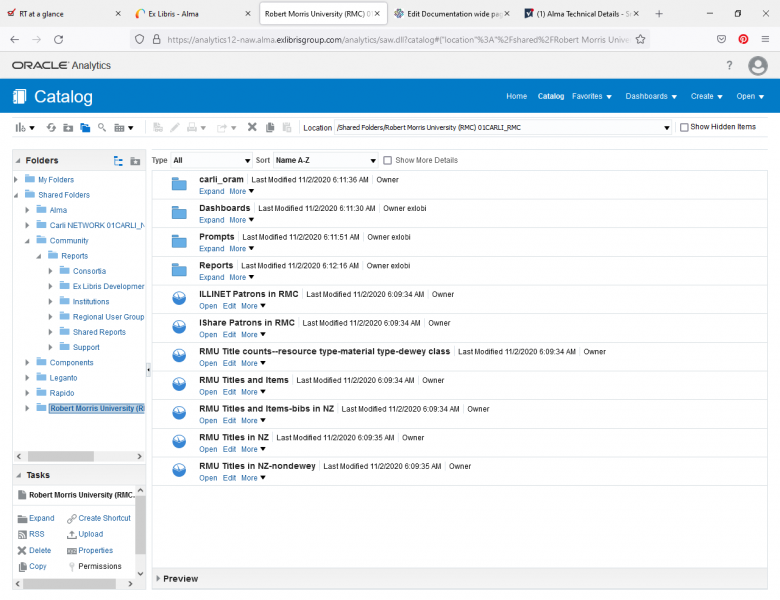
Task: Click the pane splitter collapse handle
Action: [x=148, y=370]
